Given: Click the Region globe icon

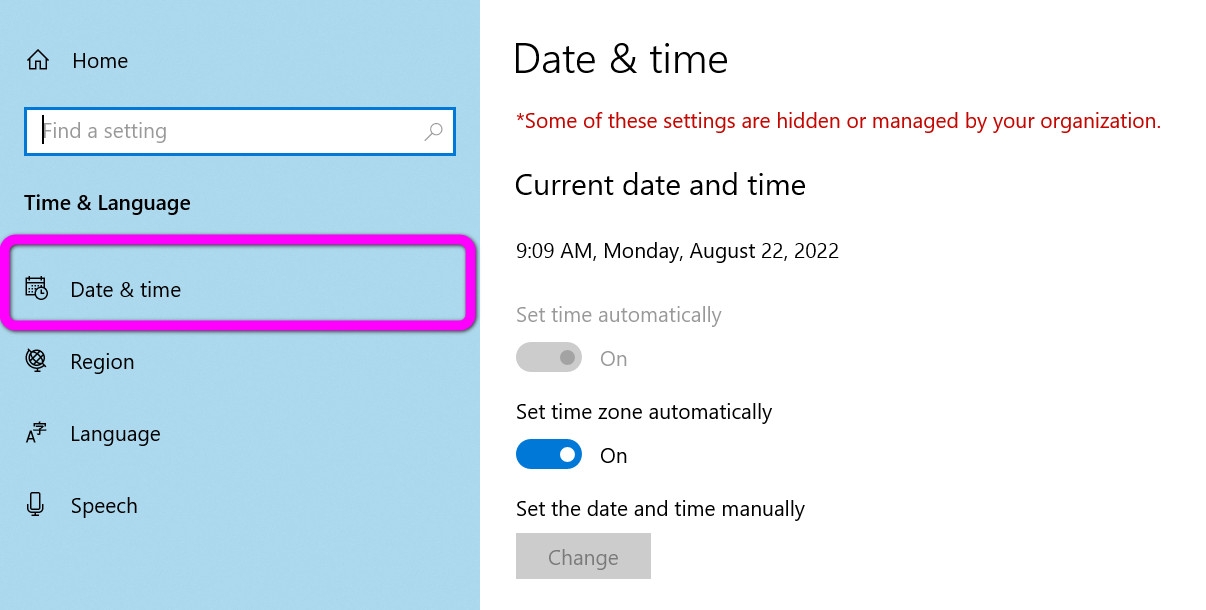Looking at the screenshot, I should coord(35,361).
